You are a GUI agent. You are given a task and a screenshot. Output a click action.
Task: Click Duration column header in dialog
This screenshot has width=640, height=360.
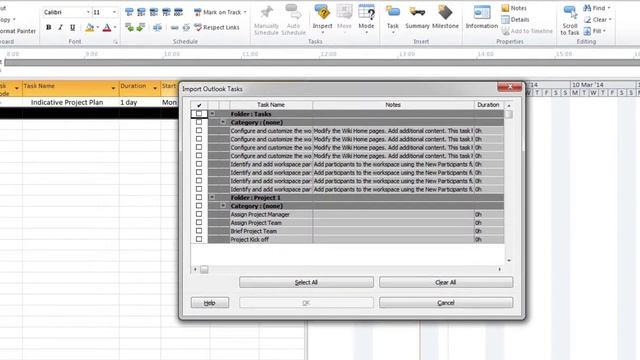point(489,105)
